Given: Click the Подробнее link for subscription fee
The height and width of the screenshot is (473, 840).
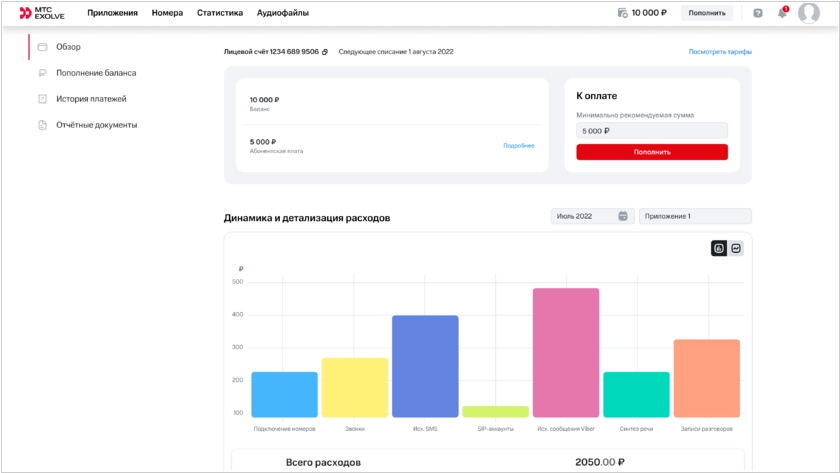Looking at the screenshot, I should [x=518, y=146].
